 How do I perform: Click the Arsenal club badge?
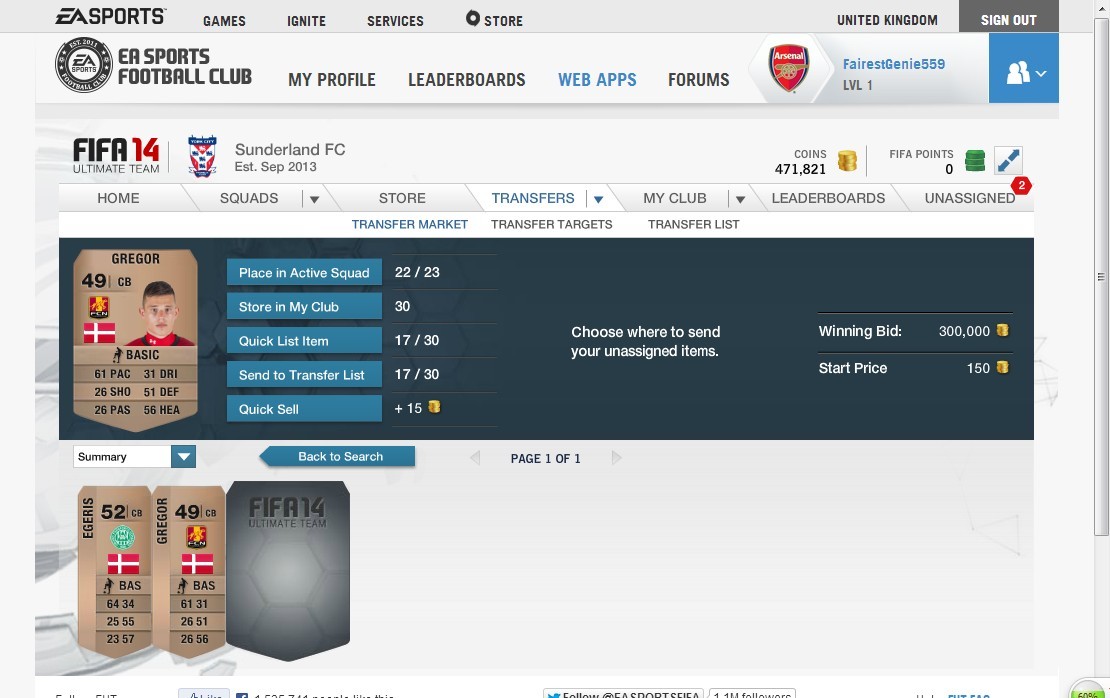pos(789,69)
